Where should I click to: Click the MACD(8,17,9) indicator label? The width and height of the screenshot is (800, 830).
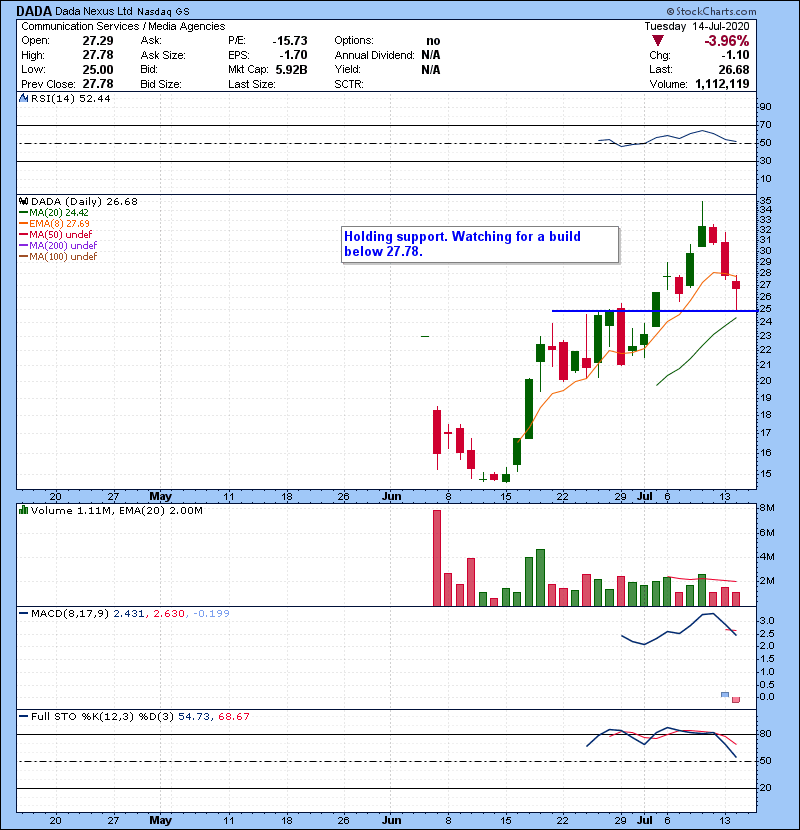(x=70, y=614)
